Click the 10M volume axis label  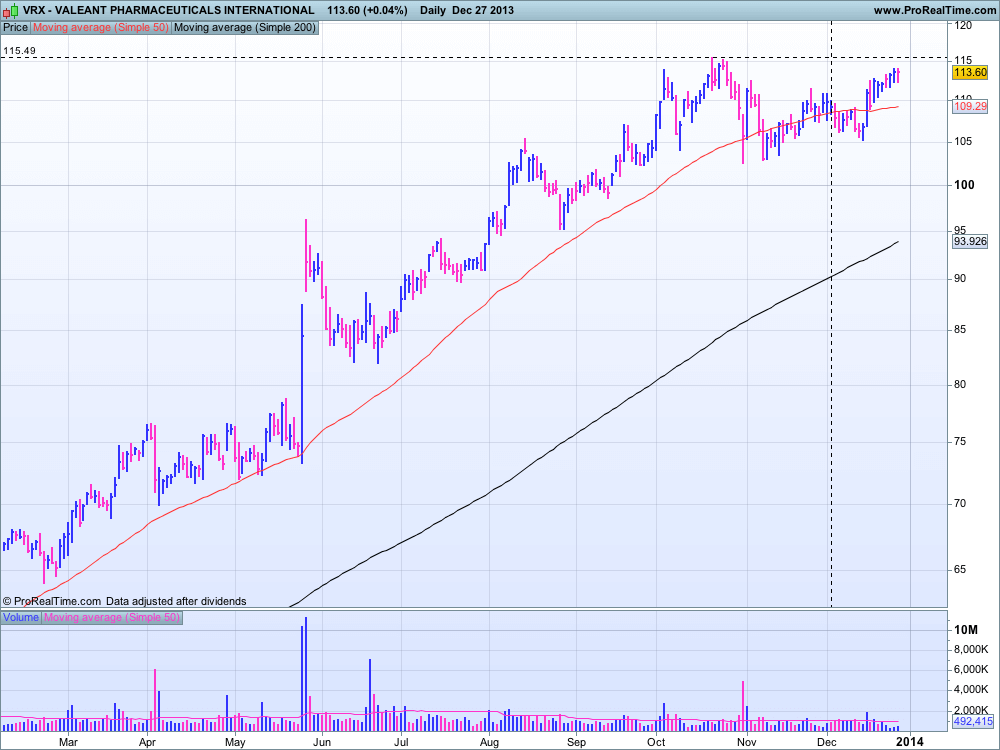(x=966, y=630)
